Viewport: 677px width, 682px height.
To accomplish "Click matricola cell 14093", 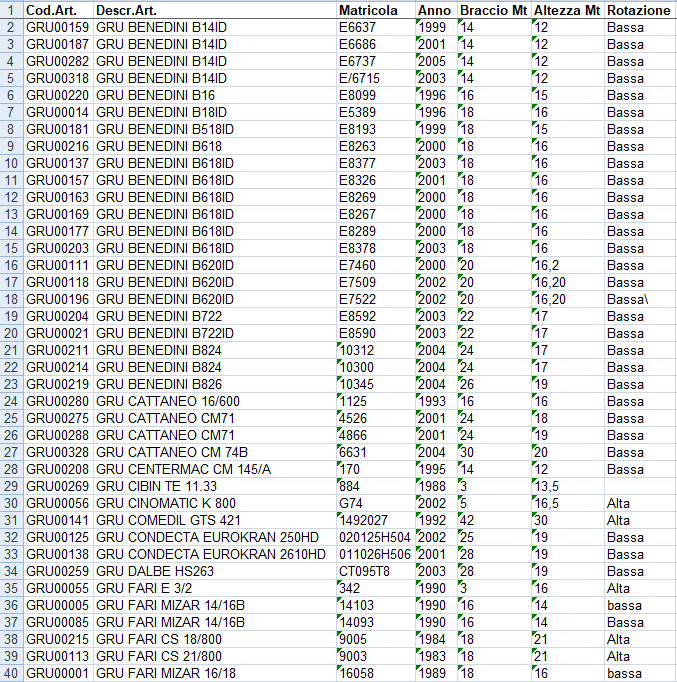I will pyautogui.click(x=376, y=622).
